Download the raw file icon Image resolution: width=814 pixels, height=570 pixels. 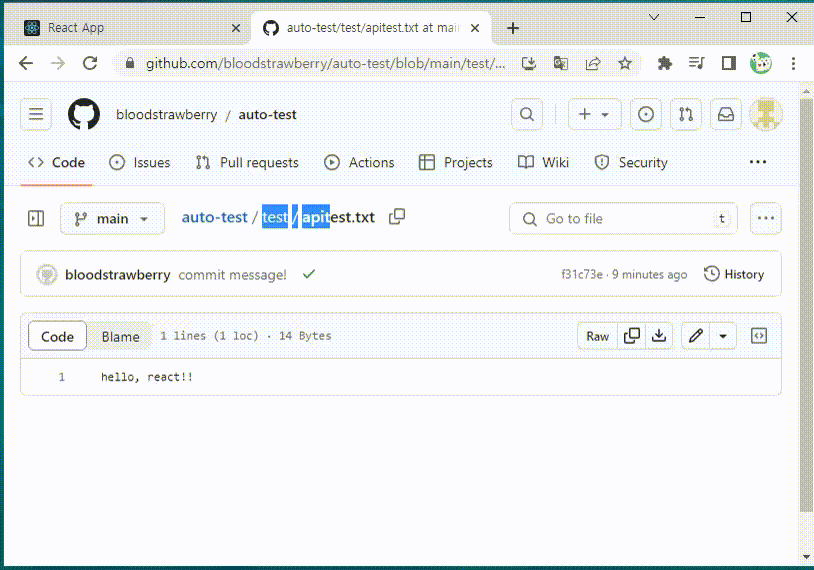pyautogui.click(x=659, y=336)
